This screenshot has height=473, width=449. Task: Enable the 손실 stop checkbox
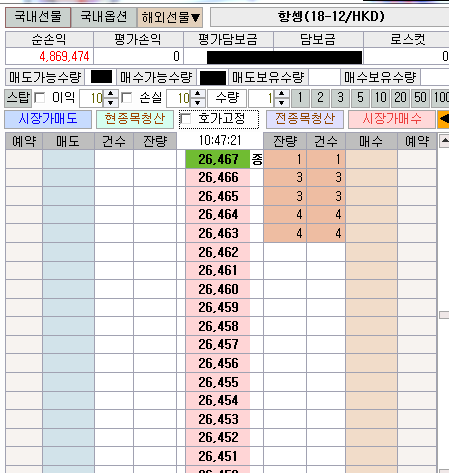pos(127,98)
